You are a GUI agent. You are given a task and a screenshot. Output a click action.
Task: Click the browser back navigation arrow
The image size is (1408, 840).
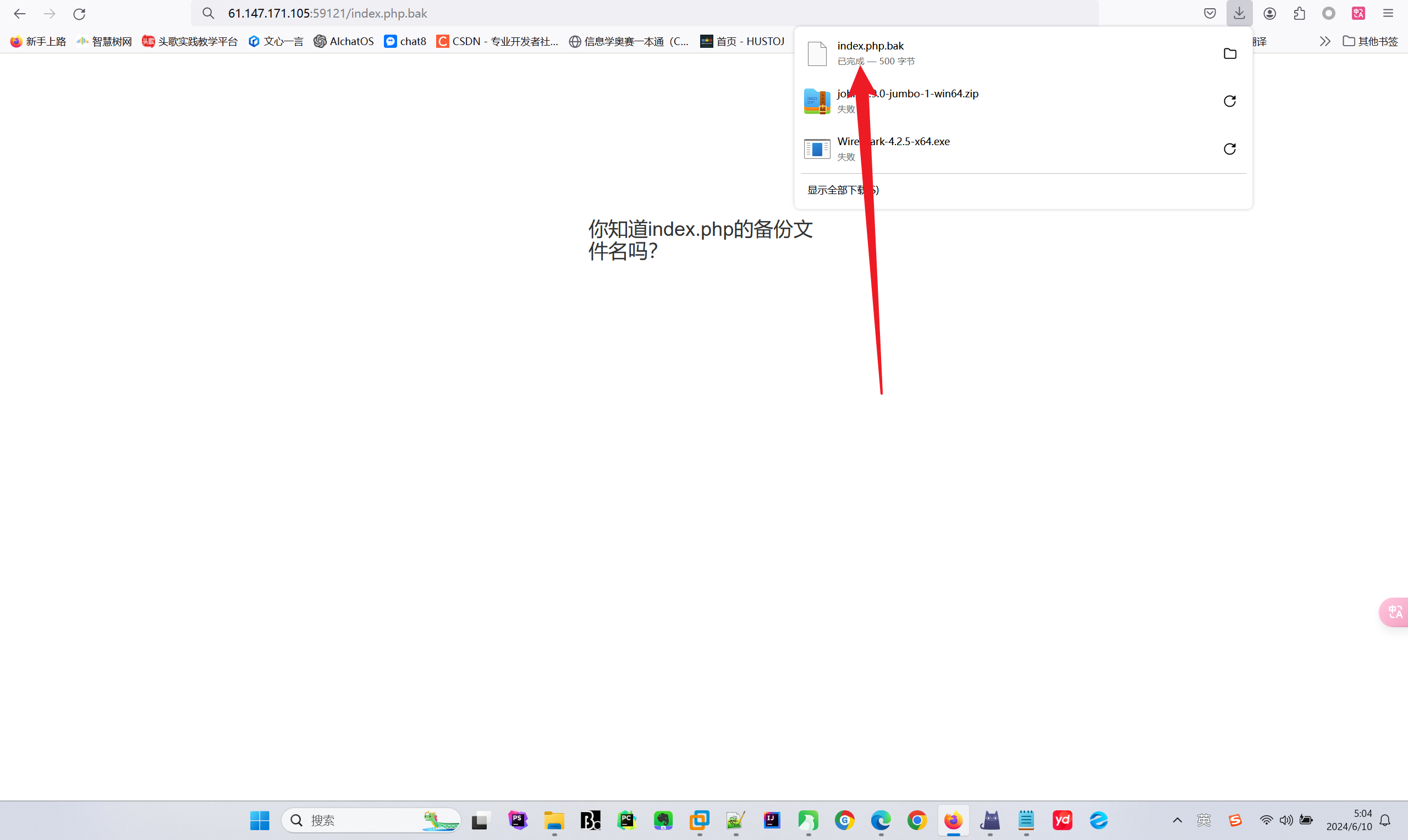tap(20, 13)
